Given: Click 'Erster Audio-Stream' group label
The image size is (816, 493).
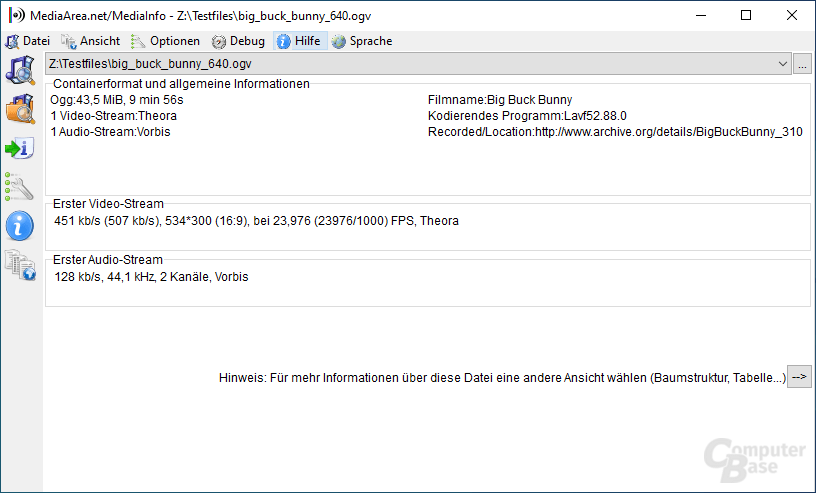Looking at the screenshot, I should [108, 259].
